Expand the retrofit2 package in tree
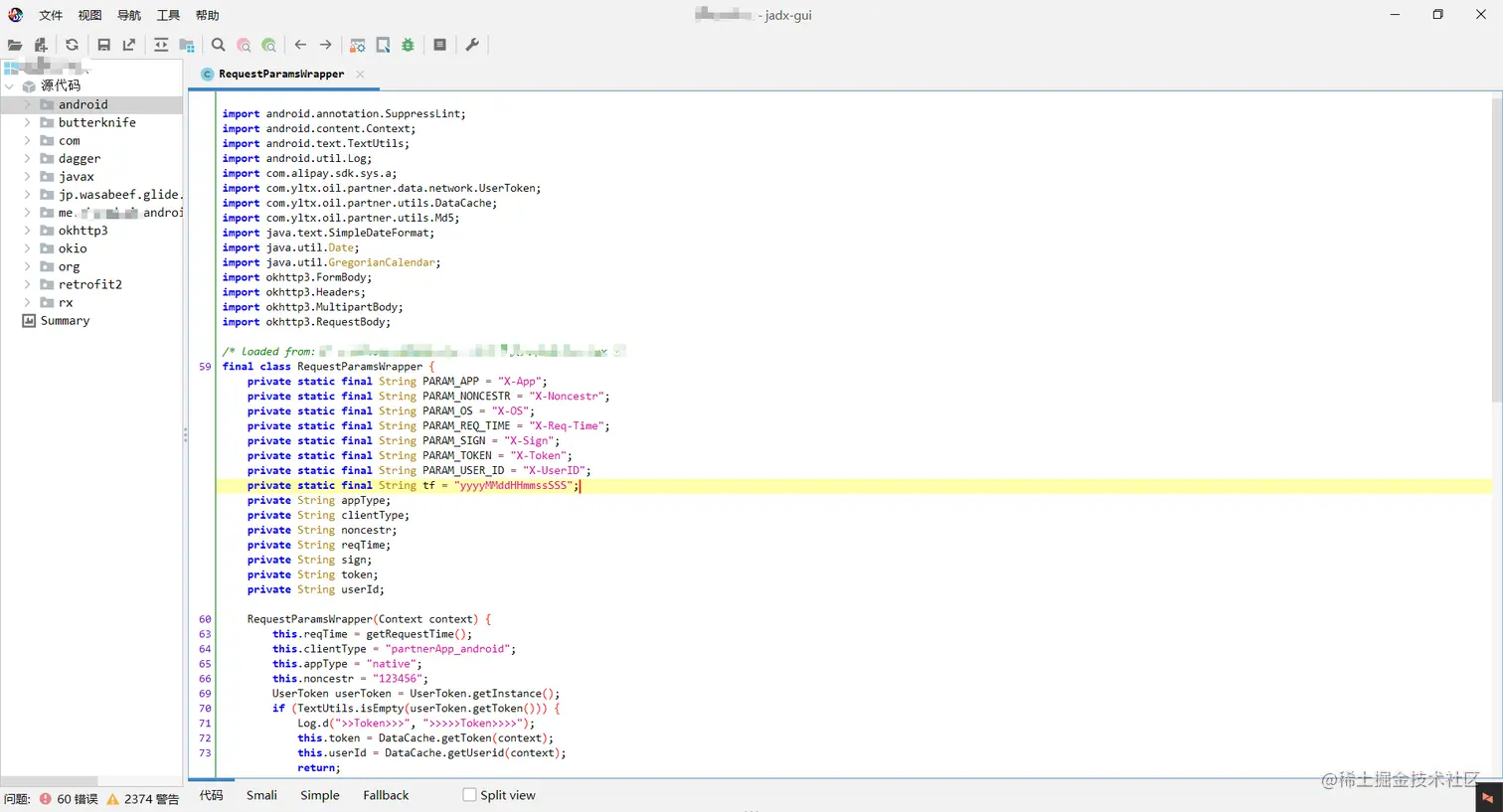This screenshot has height=812, width=1503. (27, 284)
